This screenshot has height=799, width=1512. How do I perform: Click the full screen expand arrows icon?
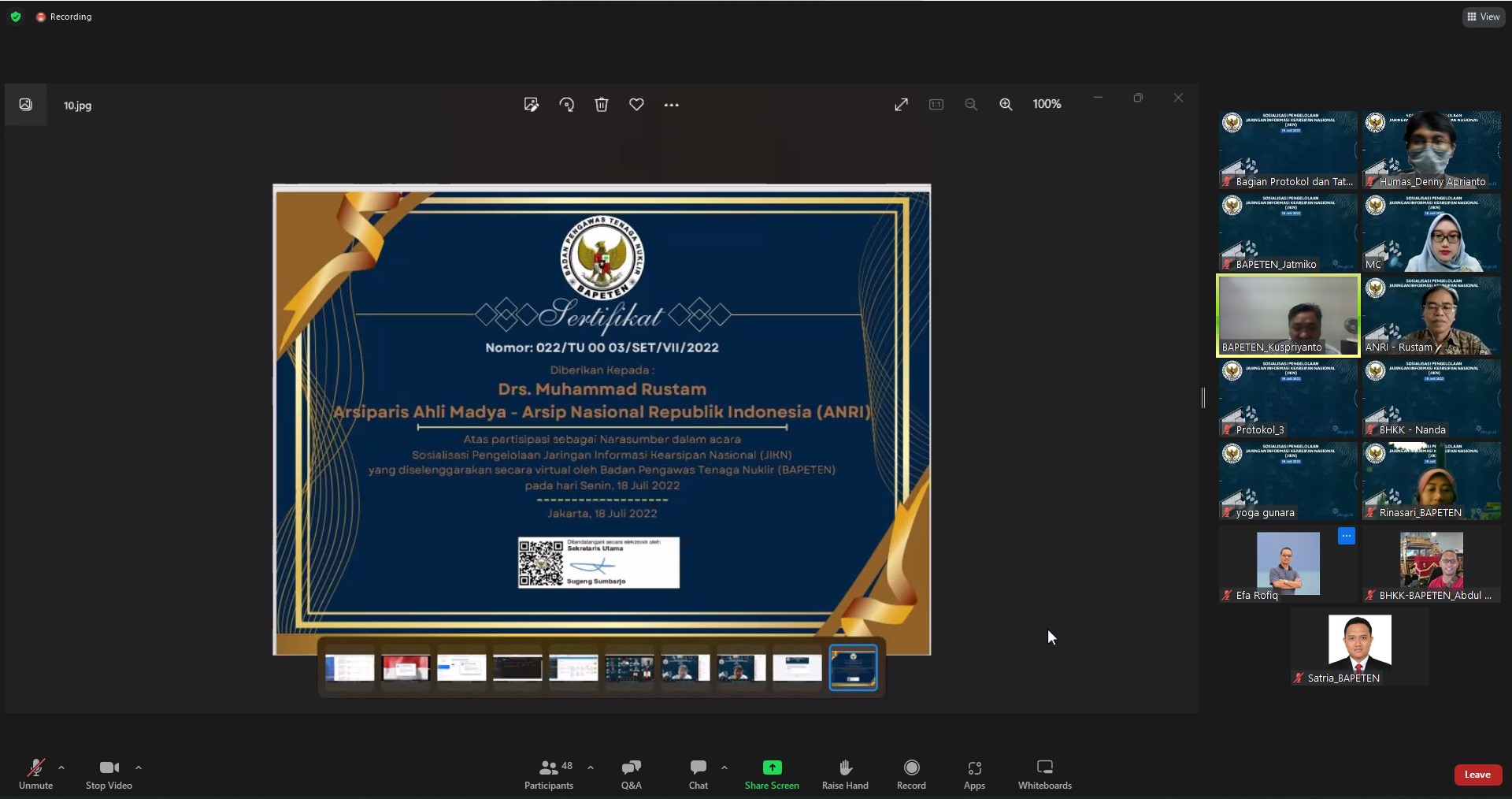click(902, 104)
